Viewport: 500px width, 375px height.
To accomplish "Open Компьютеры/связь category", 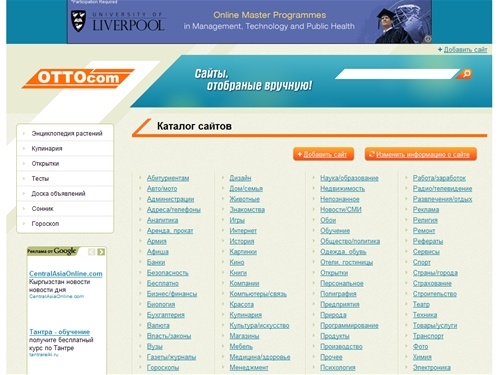I will (x=258, y=294).
